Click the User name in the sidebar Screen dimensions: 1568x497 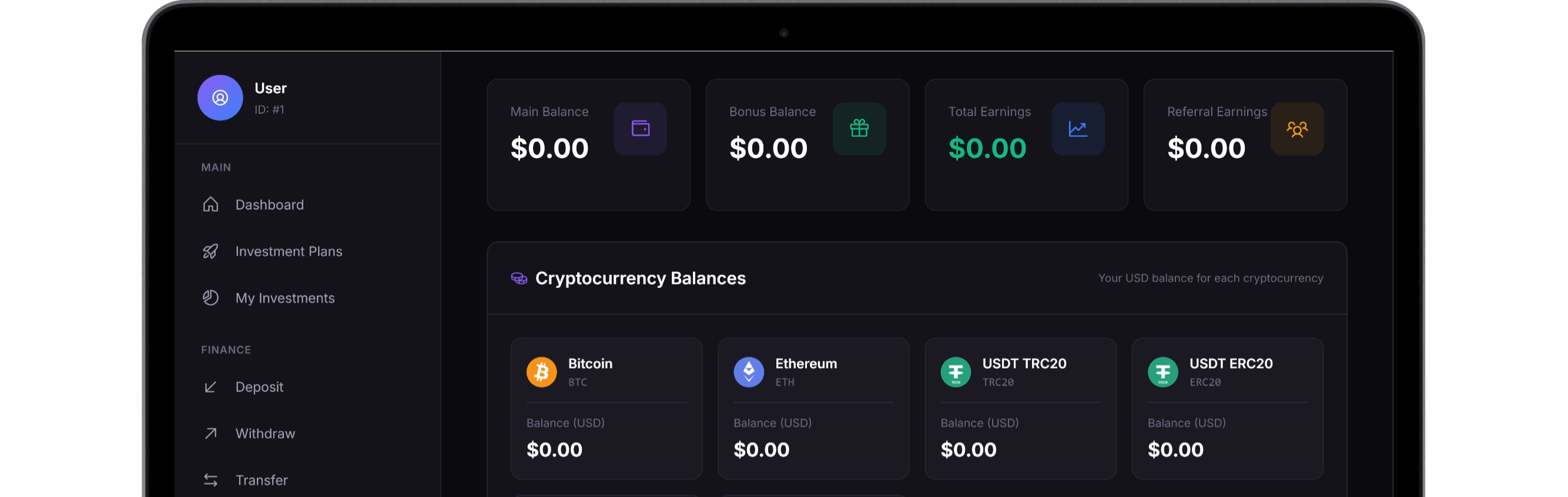click(x=270, y=88)
